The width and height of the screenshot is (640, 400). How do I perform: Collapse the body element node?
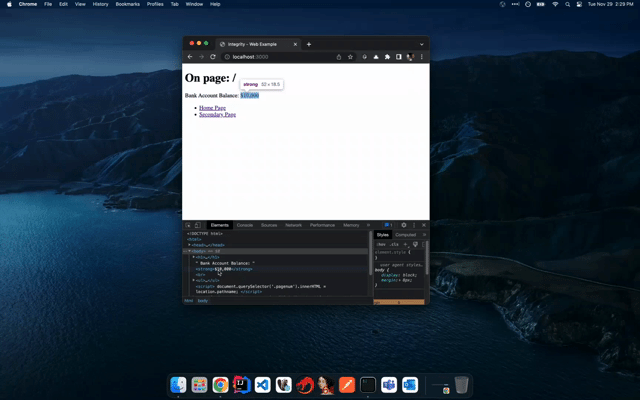(x=189, y=251)
